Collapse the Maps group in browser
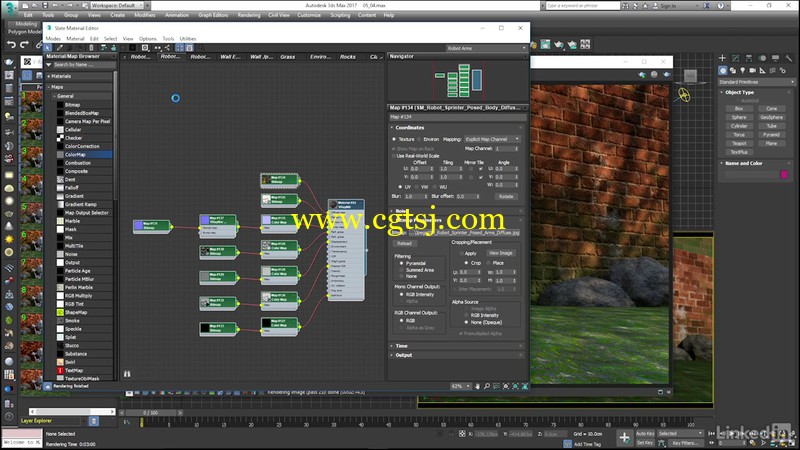Image resolution: width=800 pixels, height=450 pixels. pyautogui.click(x=49, y=87)
